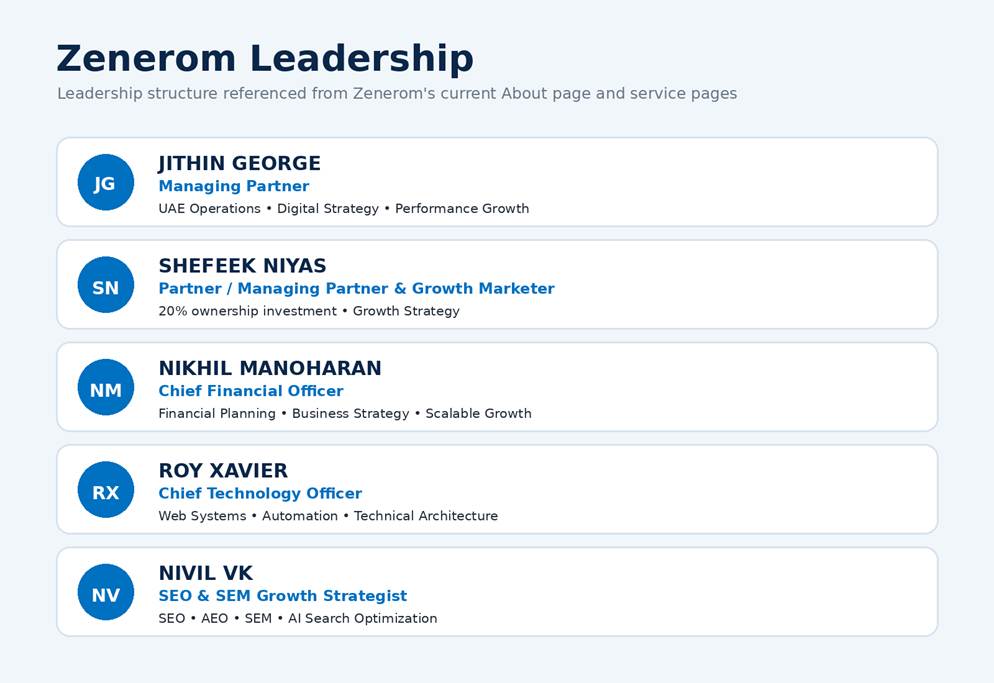Click the AI Search Optimization text line
The image size is (994, 683).
pyautogui.click(x=298, y=618)
